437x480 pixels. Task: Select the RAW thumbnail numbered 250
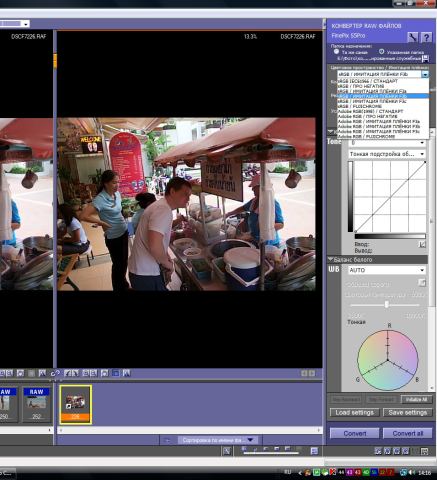coord(8,405)
